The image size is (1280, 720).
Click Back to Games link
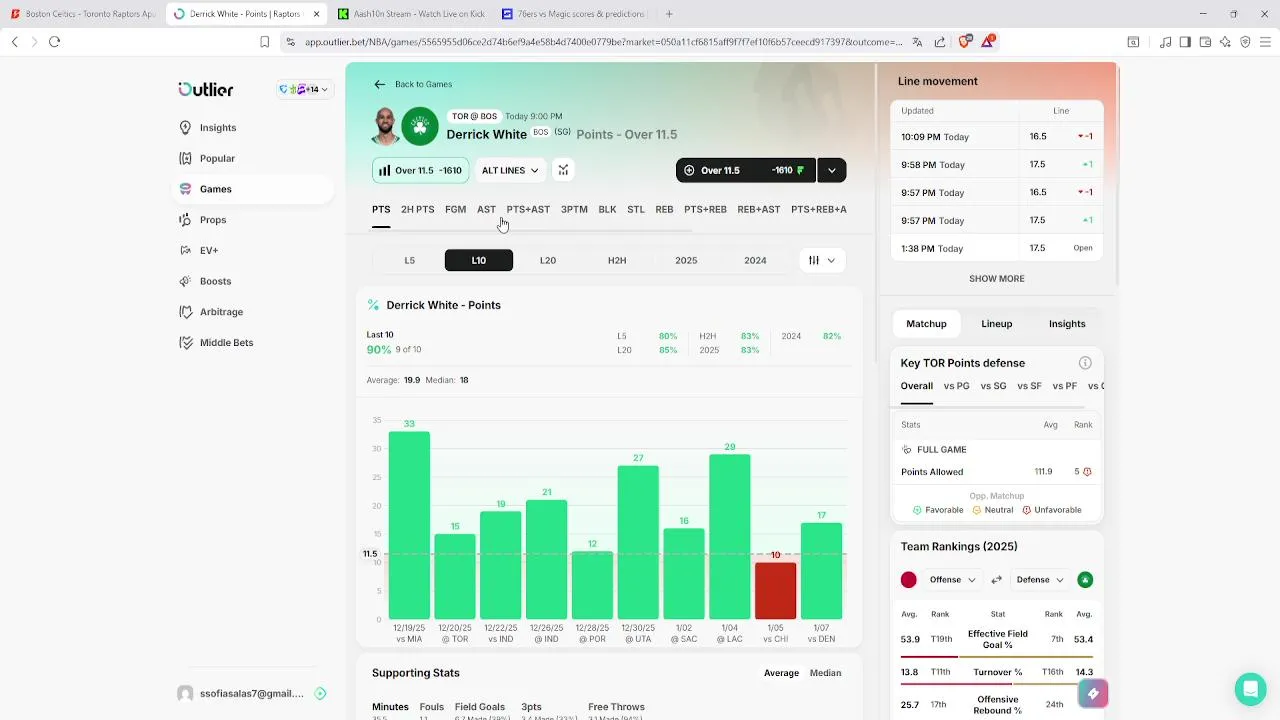pyautogui.click(x=423, y=84)
